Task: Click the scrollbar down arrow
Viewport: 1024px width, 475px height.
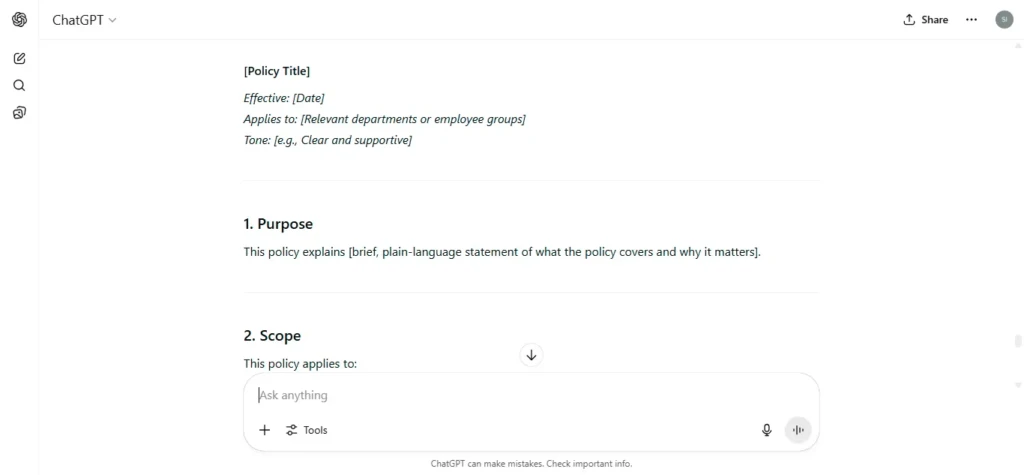Action: click(x=1017, y=385)
